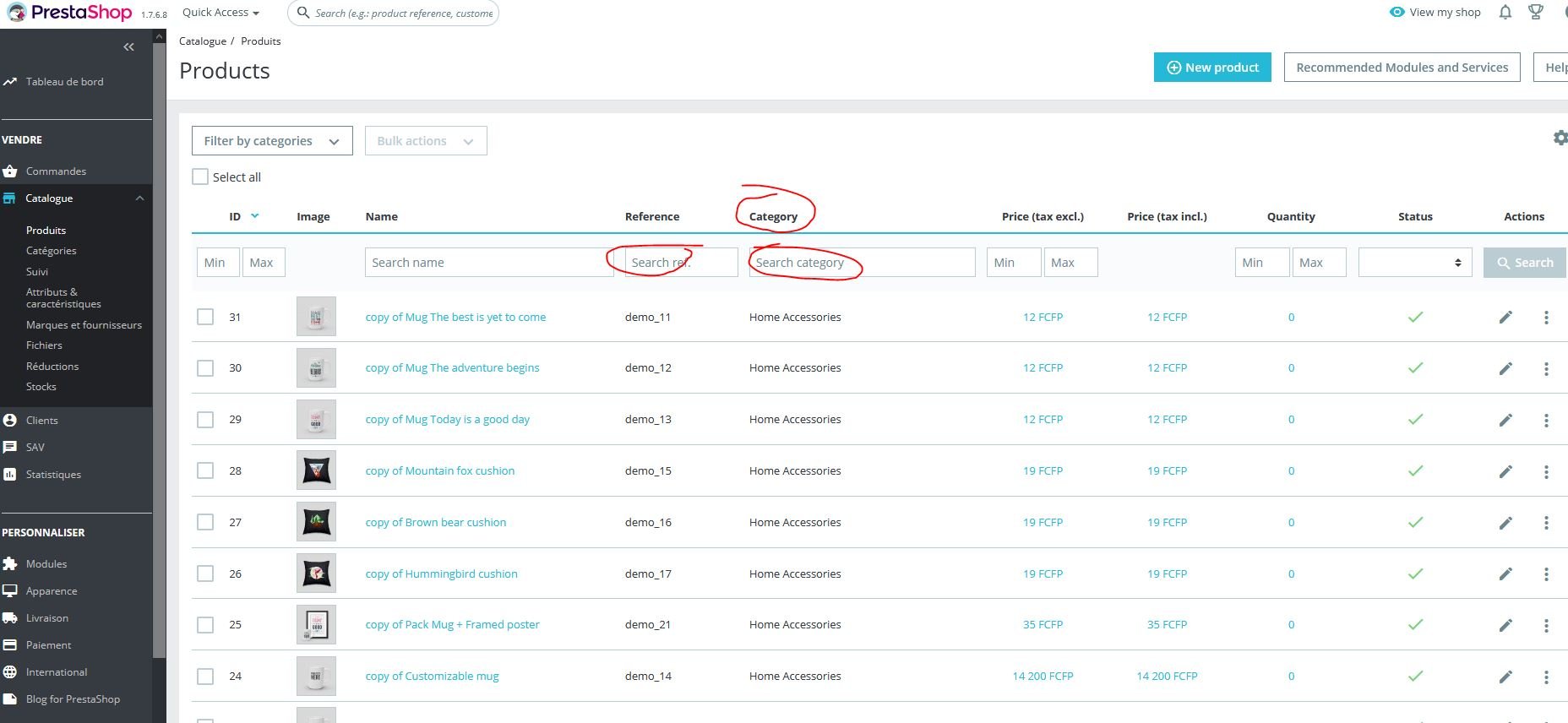The image size is (1568, 723).
Task: Open Commandes in the sidebar menu
Action: (x=56, y=171)
